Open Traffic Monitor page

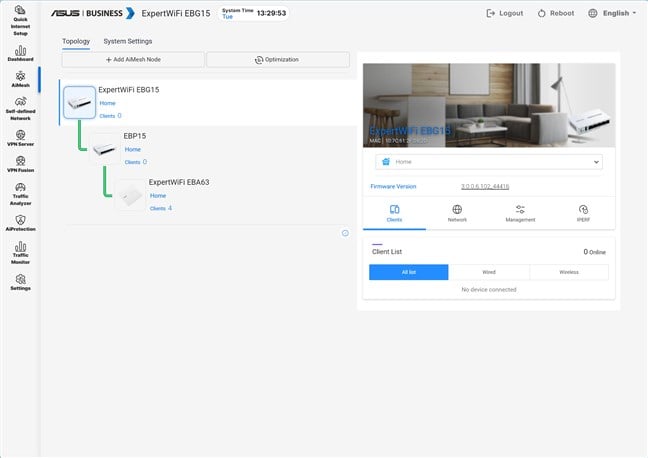(20, 253)
